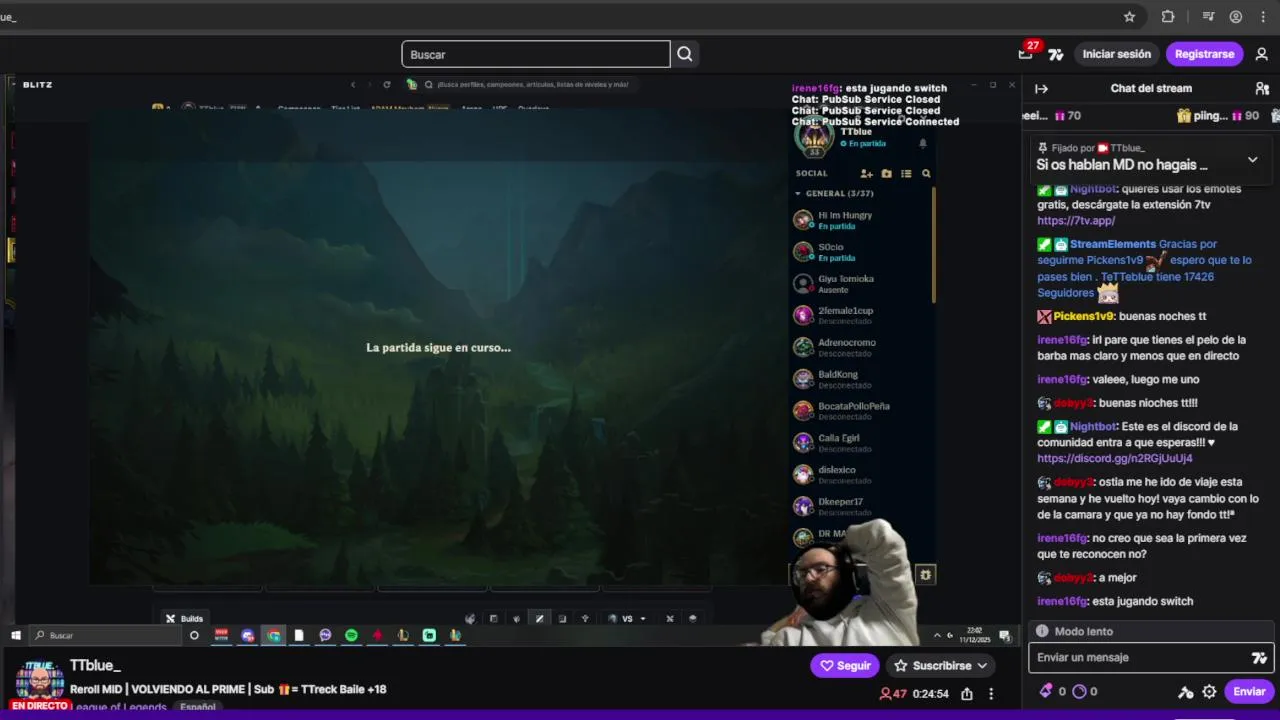Screen dimensions: 1280x720
Task: Expand the pinned chat message
Action: coord(1252,159)
